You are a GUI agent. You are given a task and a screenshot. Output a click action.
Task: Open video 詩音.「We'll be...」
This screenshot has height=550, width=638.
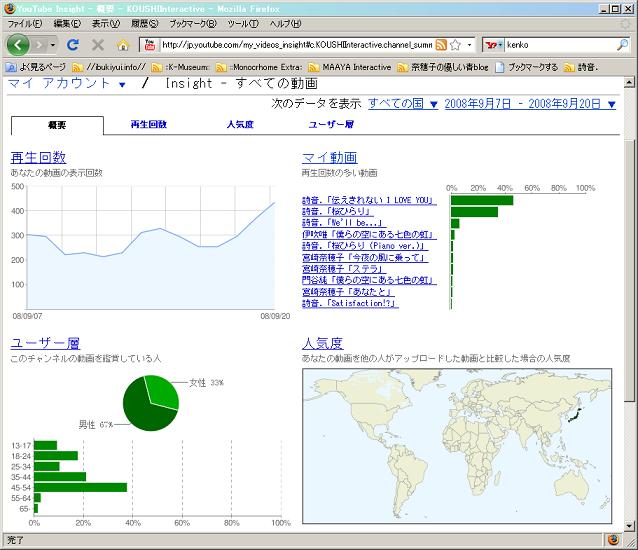pyautogui.click(x=344, y=223)
